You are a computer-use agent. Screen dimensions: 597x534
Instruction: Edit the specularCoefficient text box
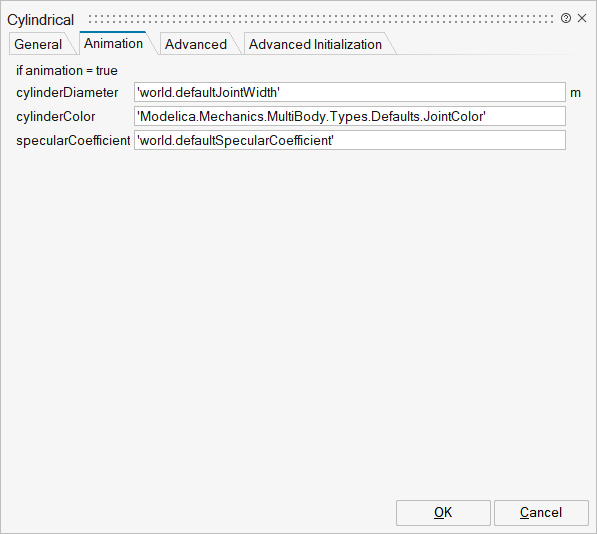(350, 140)
